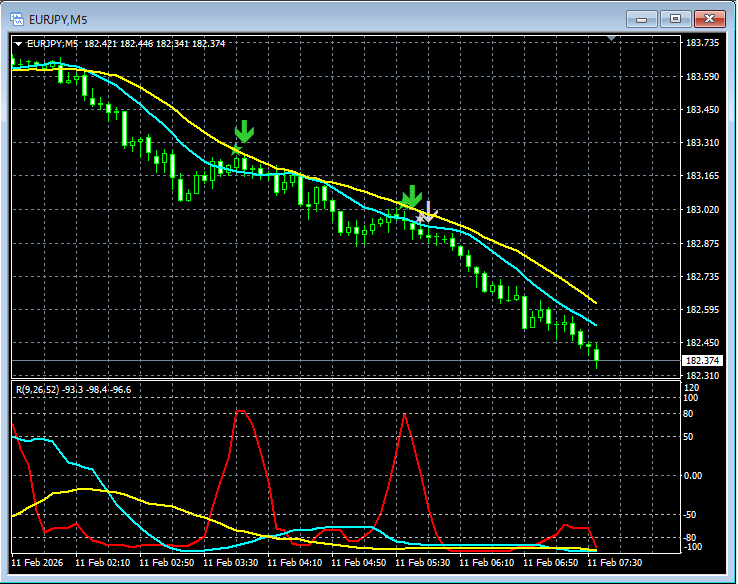Viewport: 738px width, 584px height.
Task: Click the 11 Feb 03:30 time label
Action: 233,563
